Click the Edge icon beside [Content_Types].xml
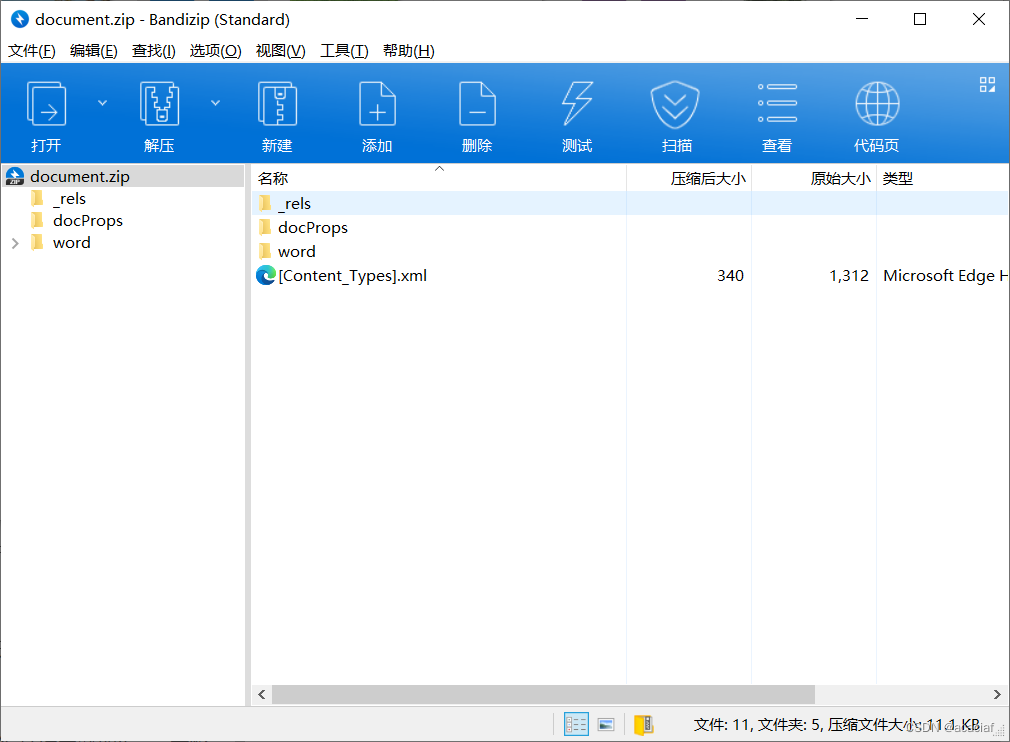 (265, 276)
